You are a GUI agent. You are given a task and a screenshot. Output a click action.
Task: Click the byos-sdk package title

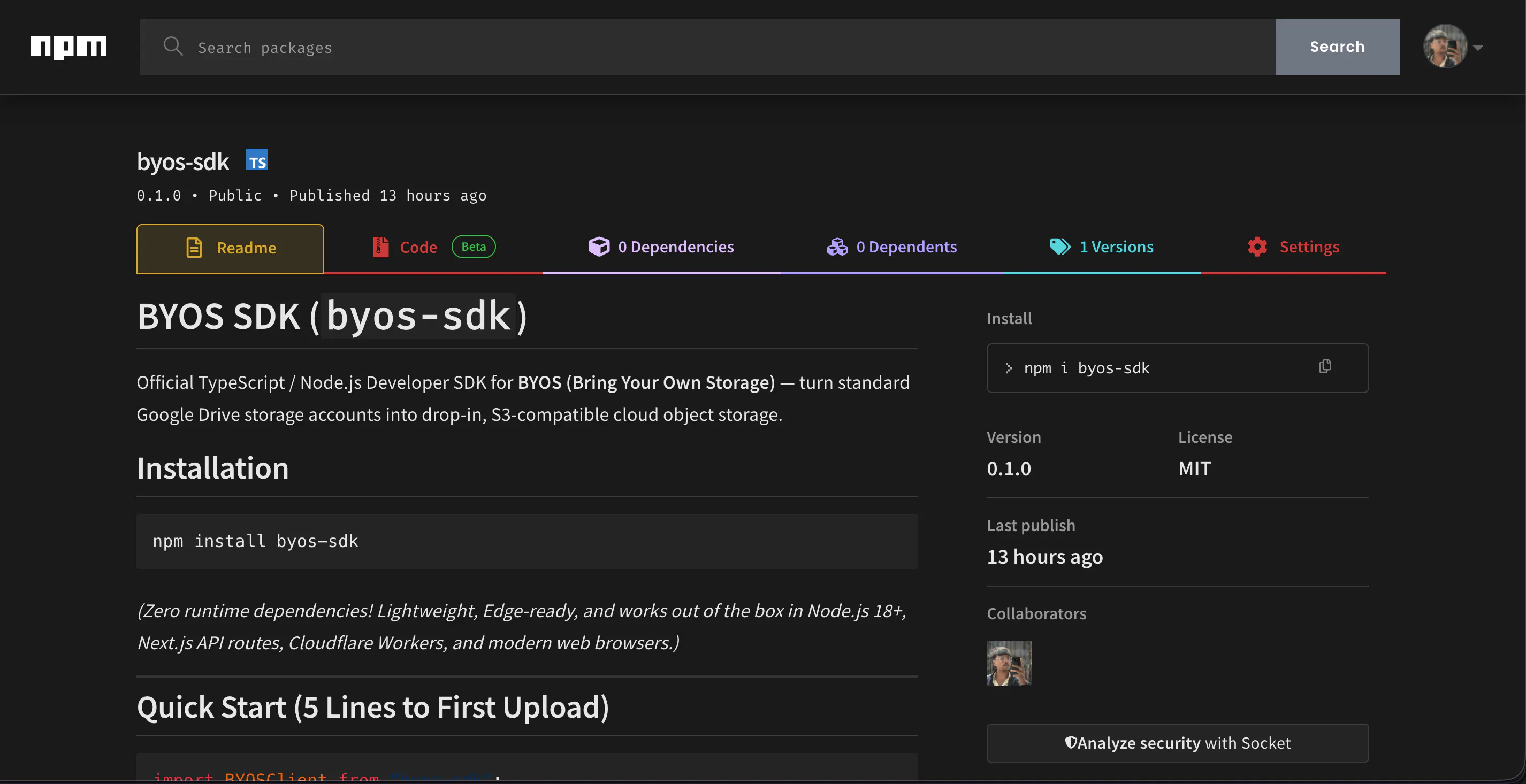tap(182, 162)
